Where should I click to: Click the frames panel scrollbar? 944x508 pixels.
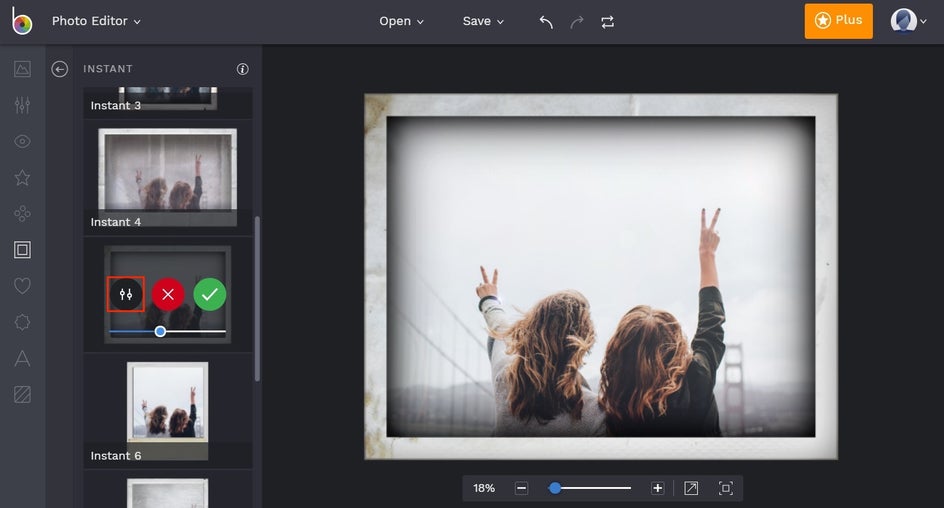(x=258, y=299)
